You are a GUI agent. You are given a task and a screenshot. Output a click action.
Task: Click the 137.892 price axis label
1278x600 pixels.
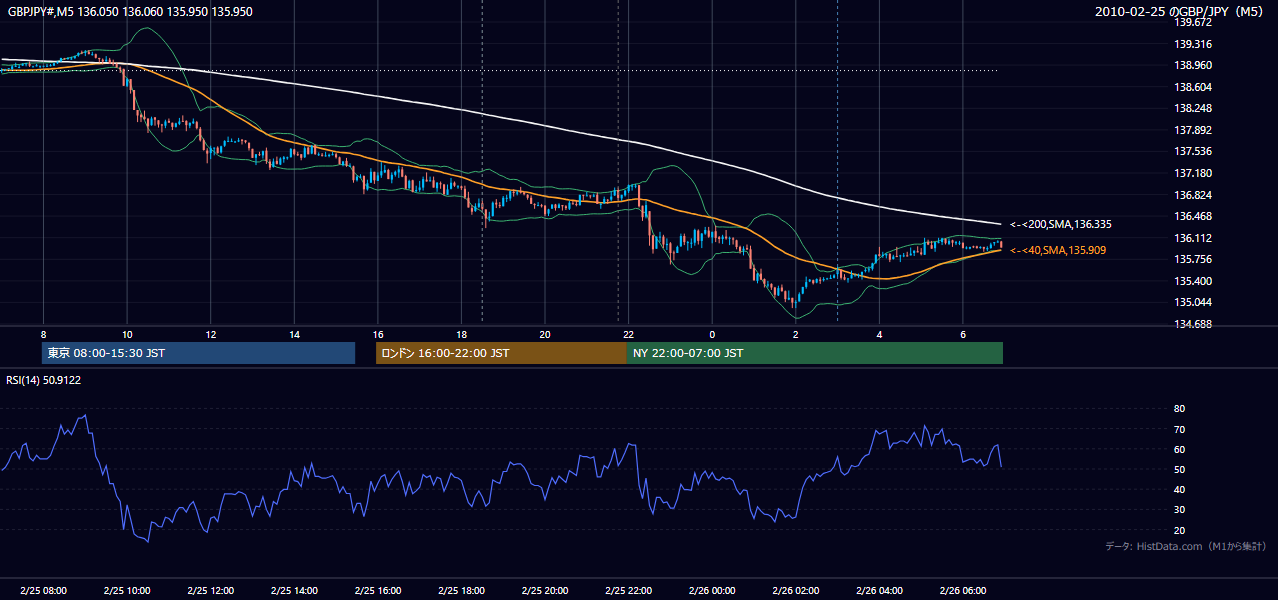[x=1194, y=130]
